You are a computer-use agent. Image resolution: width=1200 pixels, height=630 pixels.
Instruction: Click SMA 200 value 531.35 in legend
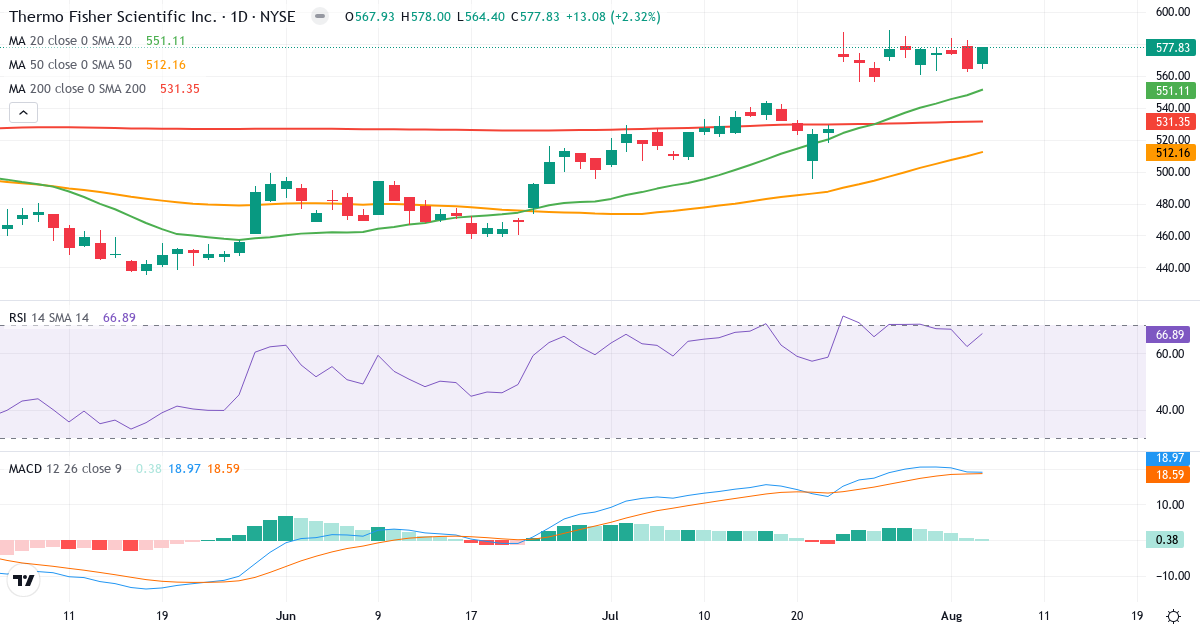[x=180, y=89]
